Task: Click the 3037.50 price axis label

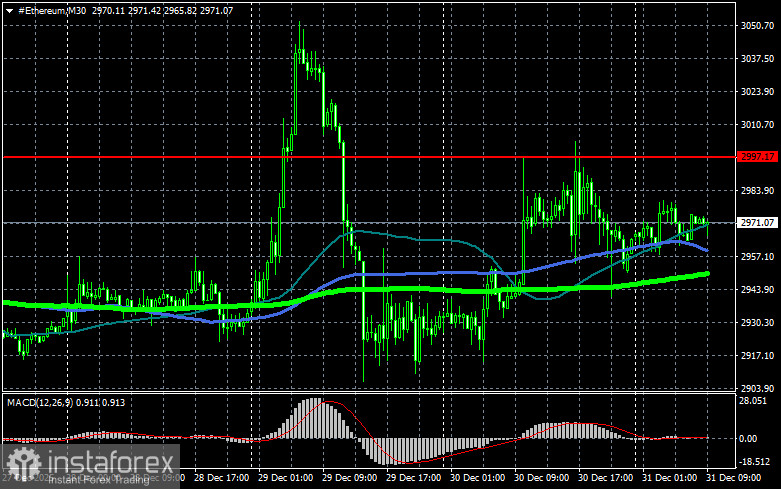Action: click(x=758, y=58)
